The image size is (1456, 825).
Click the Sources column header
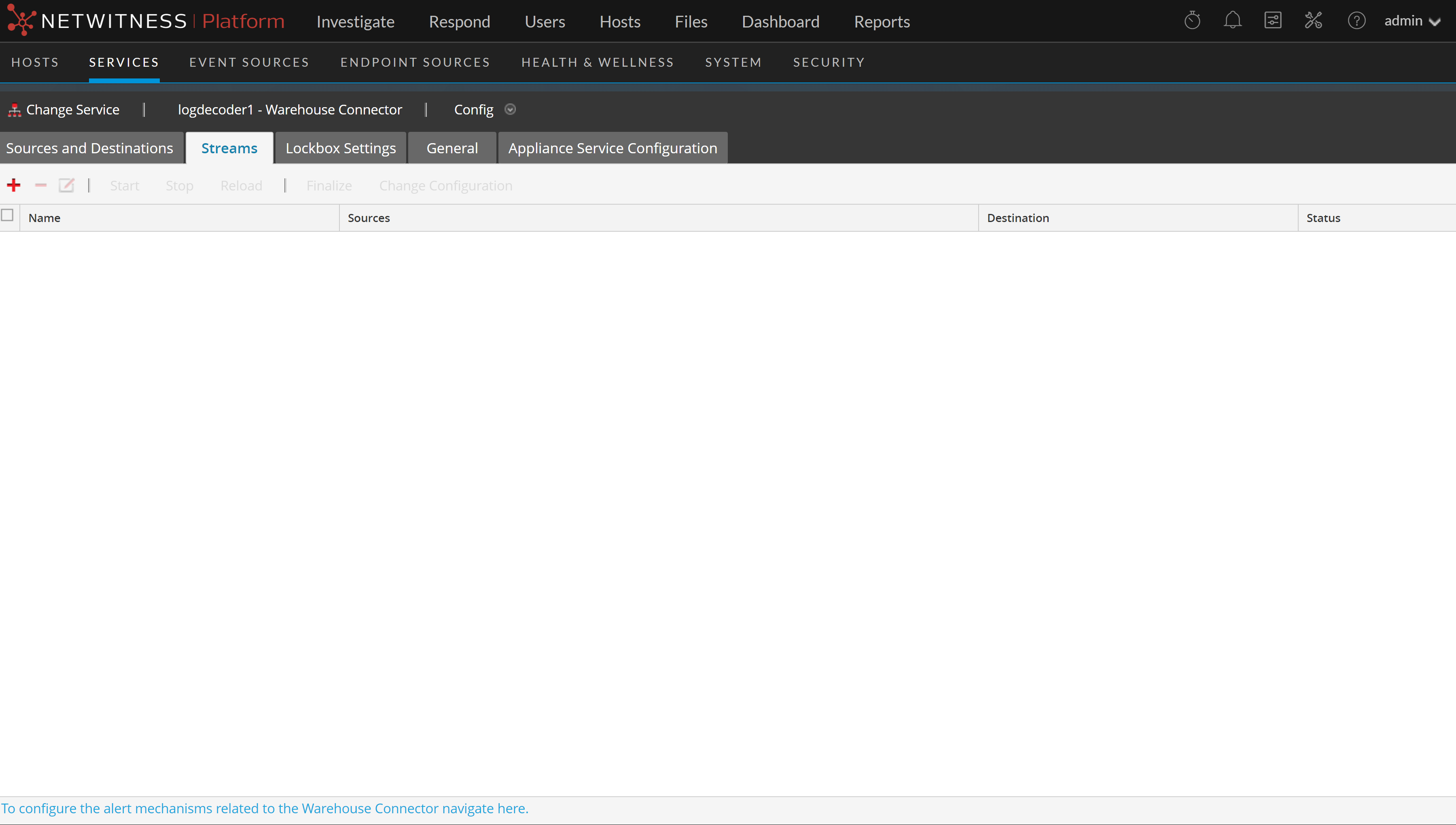coord(369,218)
